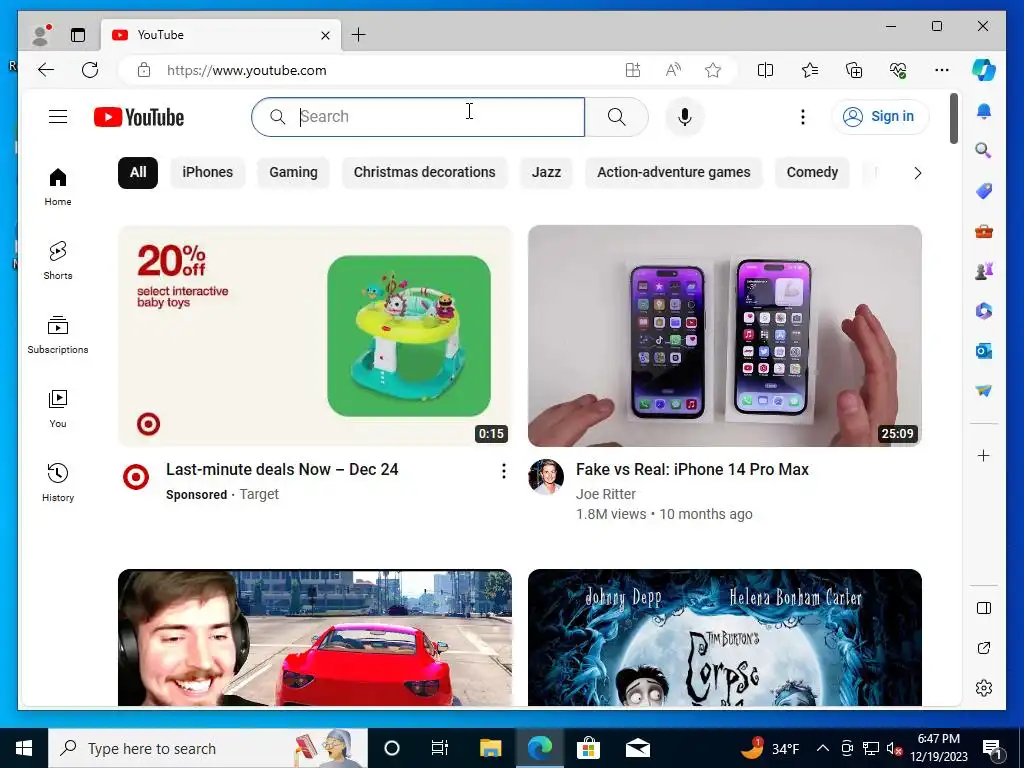Viewport: 1024px width, 768px height.
Task: Open the red car gaming video thumbnail
Action: pyautogui.click(x=315, y=637)
